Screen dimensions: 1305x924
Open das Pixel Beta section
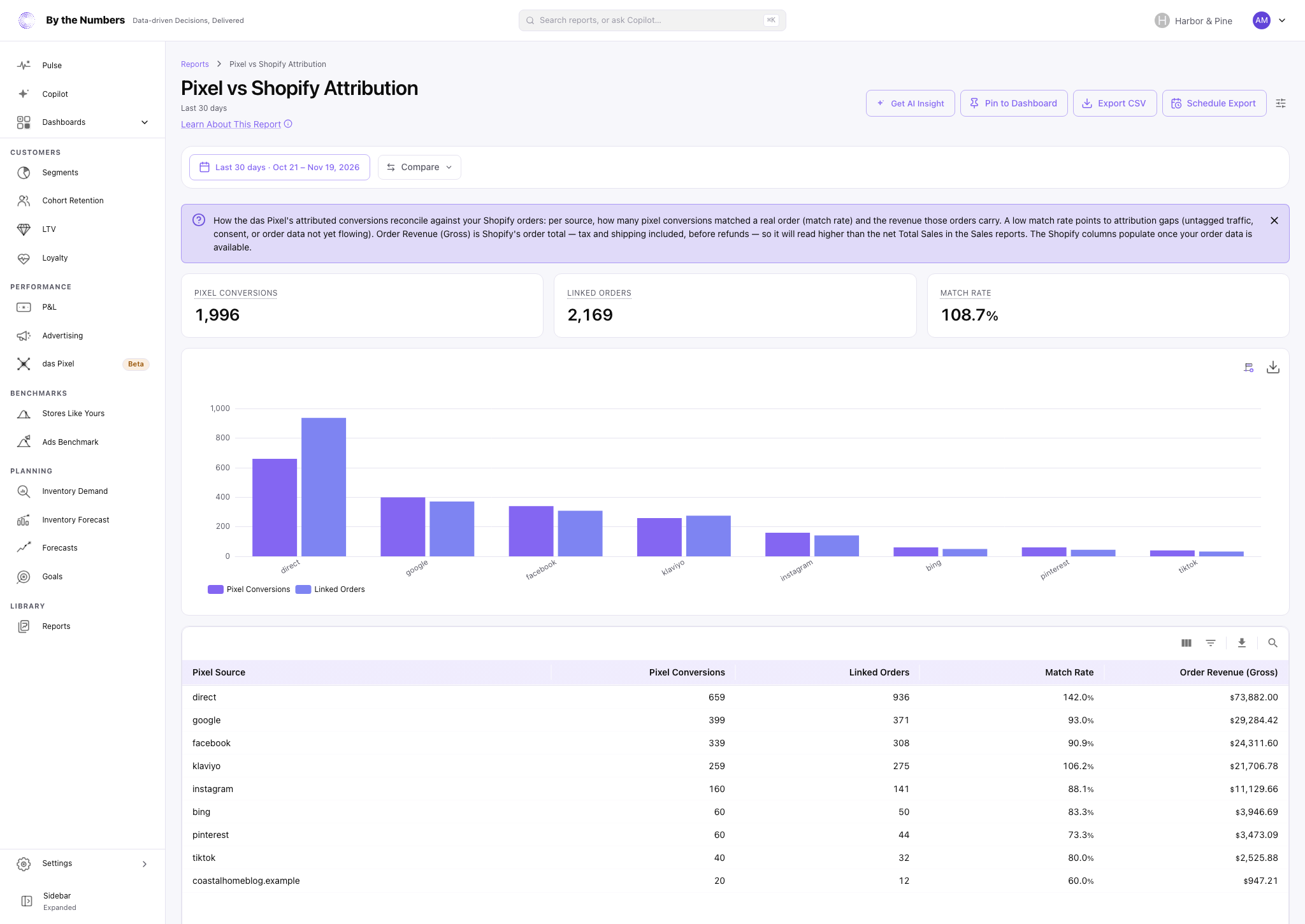83,364
